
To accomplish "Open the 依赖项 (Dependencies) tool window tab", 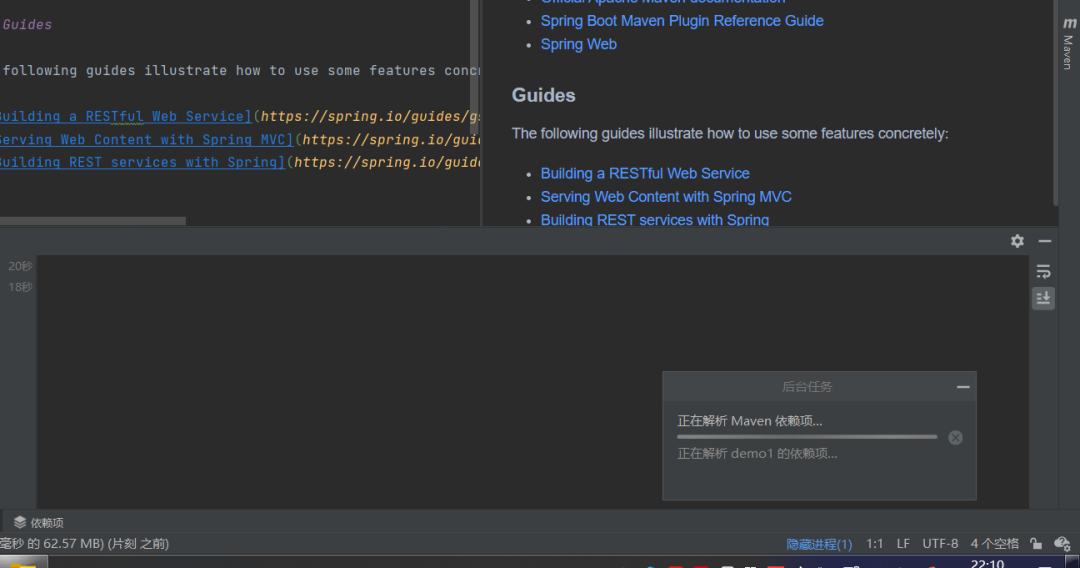I will [x=39, y=523].
